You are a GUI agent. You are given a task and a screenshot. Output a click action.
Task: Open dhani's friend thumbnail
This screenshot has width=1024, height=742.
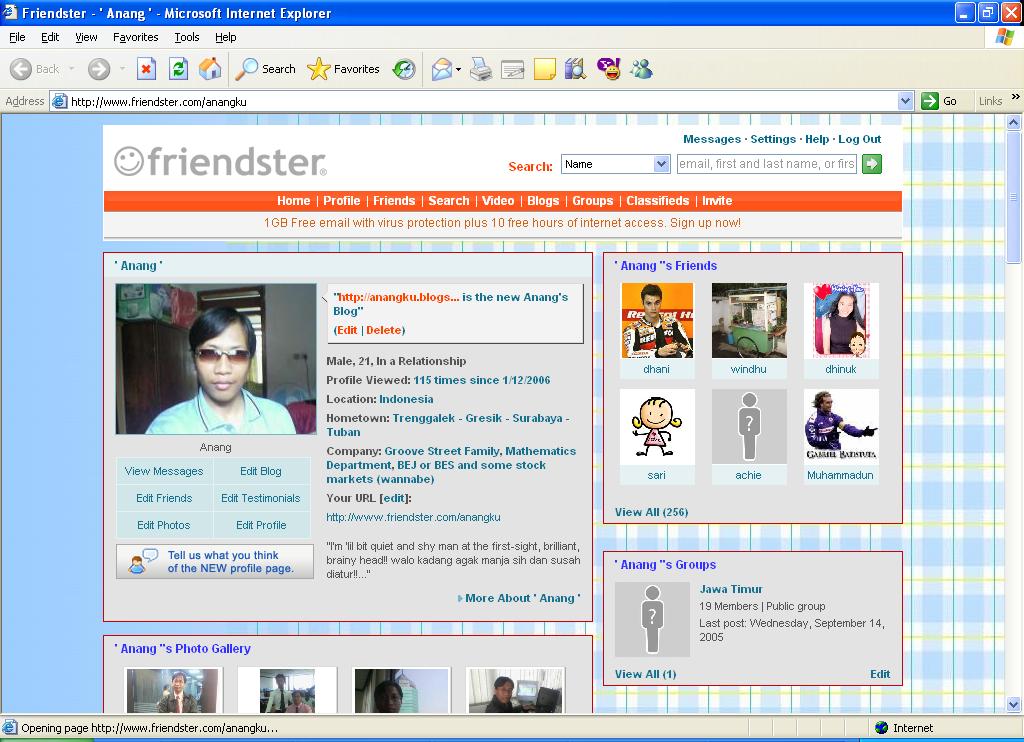click(x=657, y=321)
